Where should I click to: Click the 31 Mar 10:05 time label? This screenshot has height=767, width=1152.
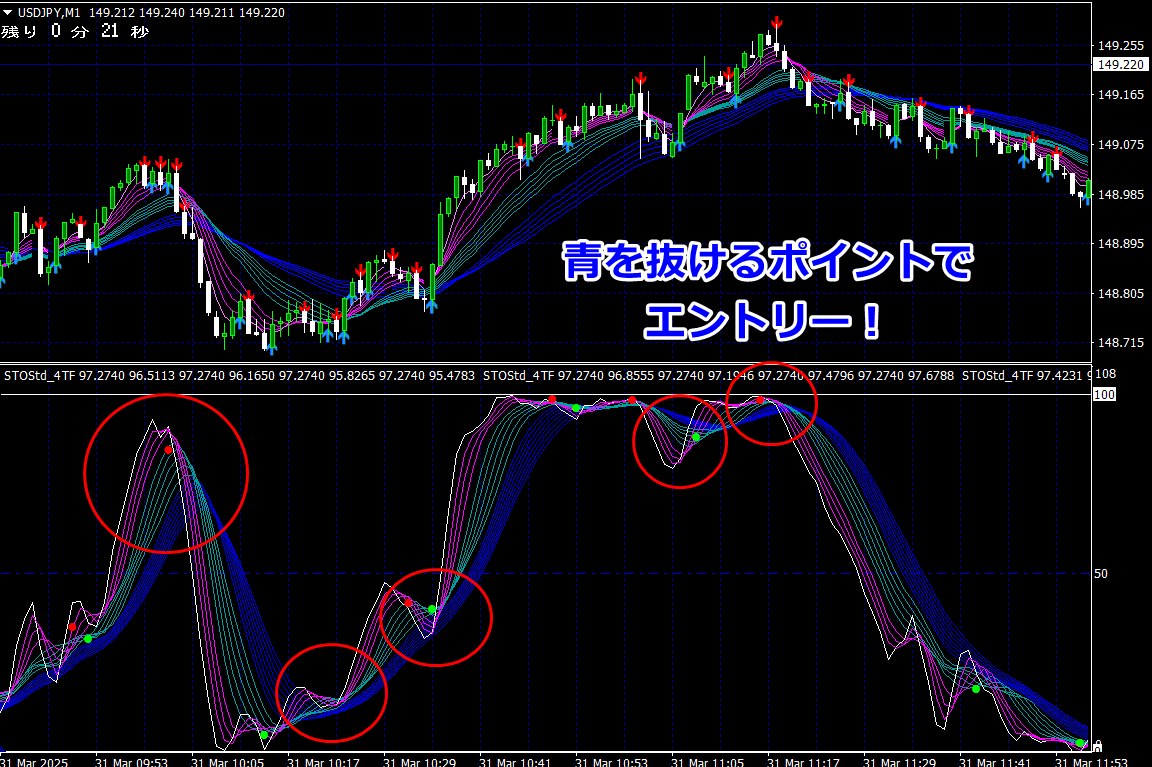point(227,762)
